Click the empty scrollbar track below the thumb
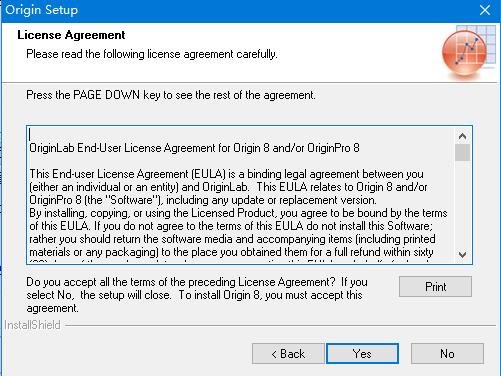 [x=462, y=204]
